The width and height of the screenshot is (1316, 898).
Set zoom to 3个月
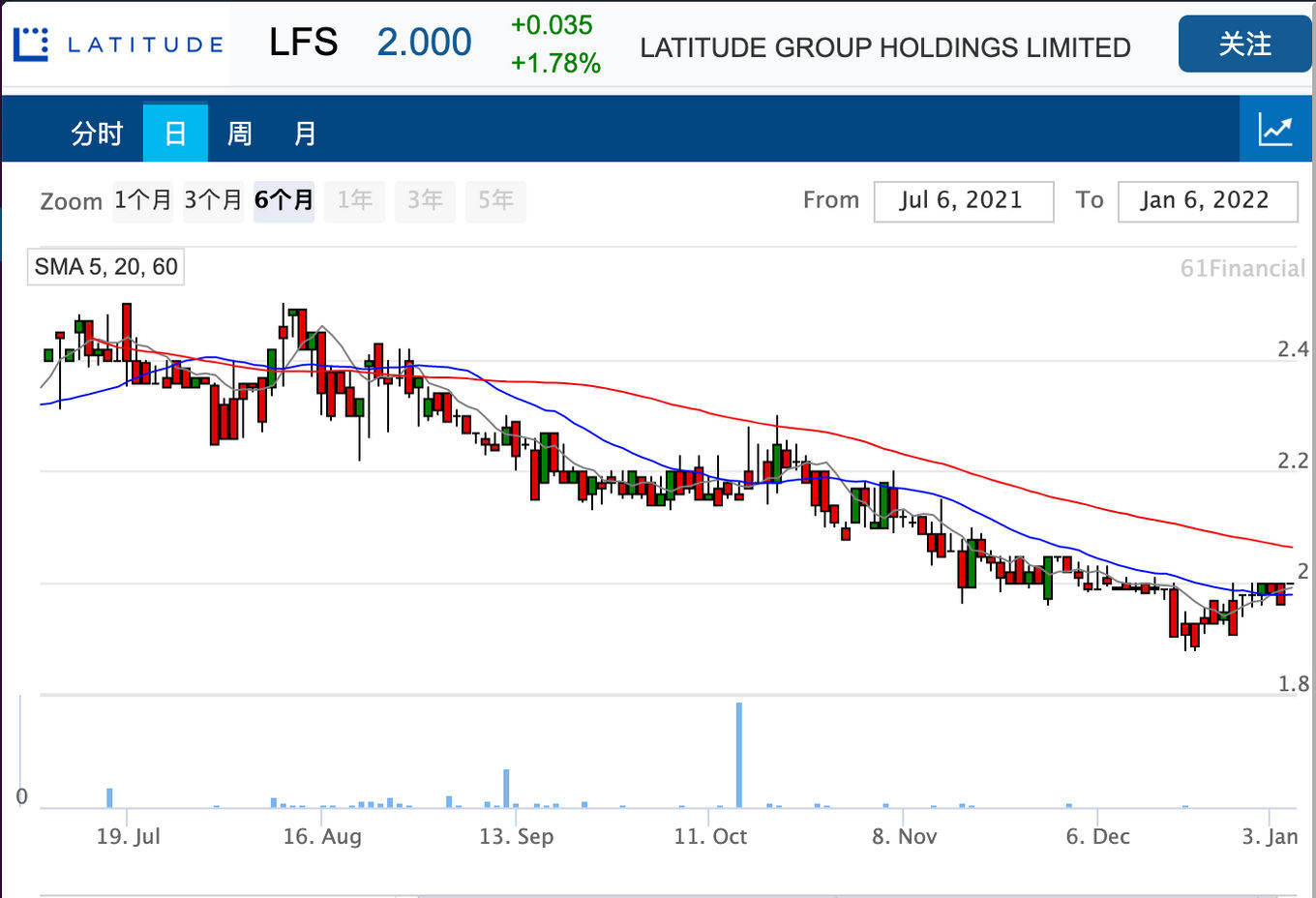(x=213, y=200)
